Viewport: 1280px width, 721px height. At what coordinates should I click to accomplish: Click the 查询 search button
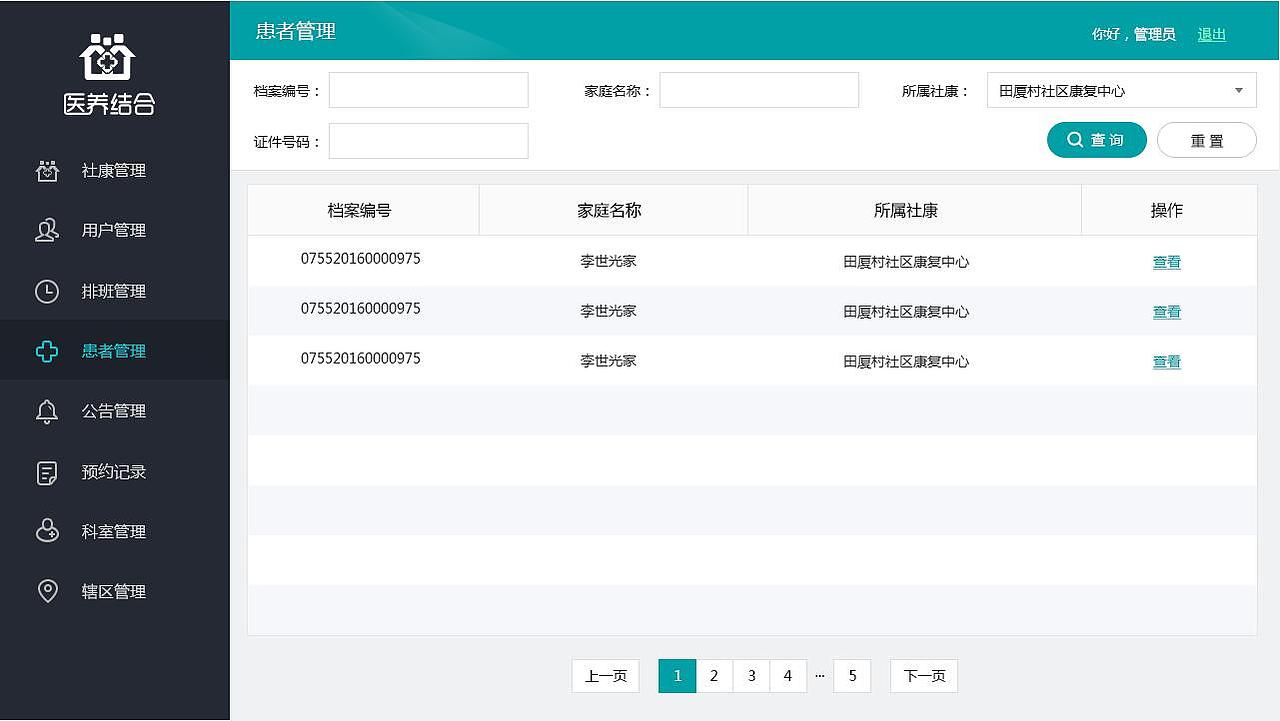coord(1097,140)
